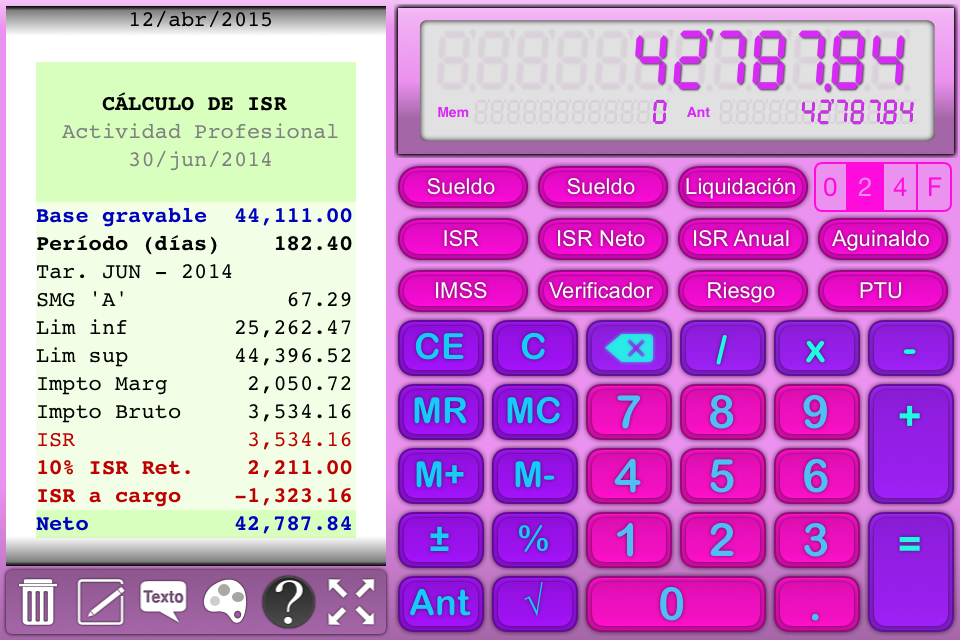The width and height of the screenshot is (960, 640).
Task: Select the SMG 'A' 67.29 row
Action: (x=195, y=299)
